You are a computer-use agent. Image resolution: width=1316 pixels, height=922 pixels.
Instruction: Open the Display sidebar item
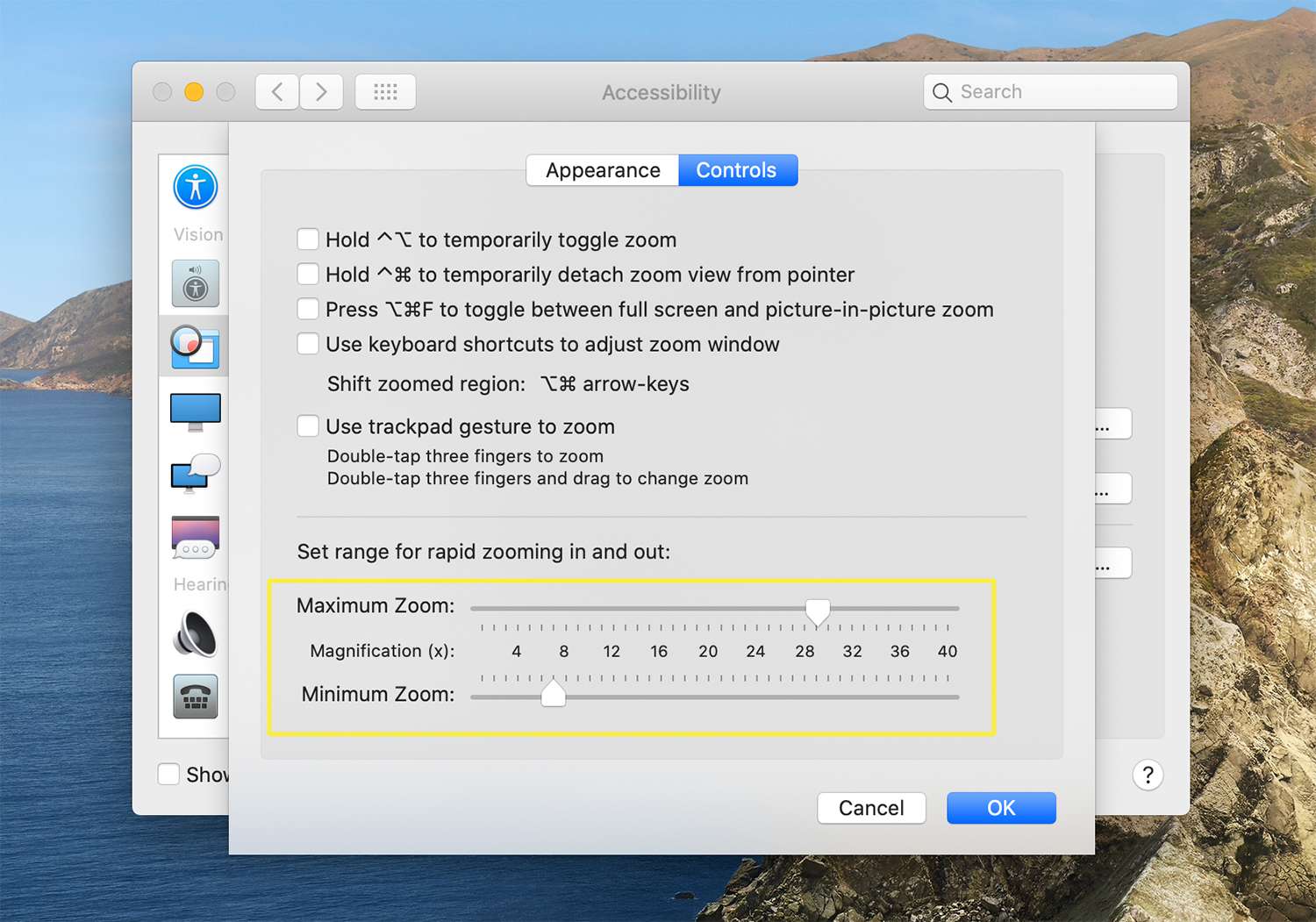point(195,411)
